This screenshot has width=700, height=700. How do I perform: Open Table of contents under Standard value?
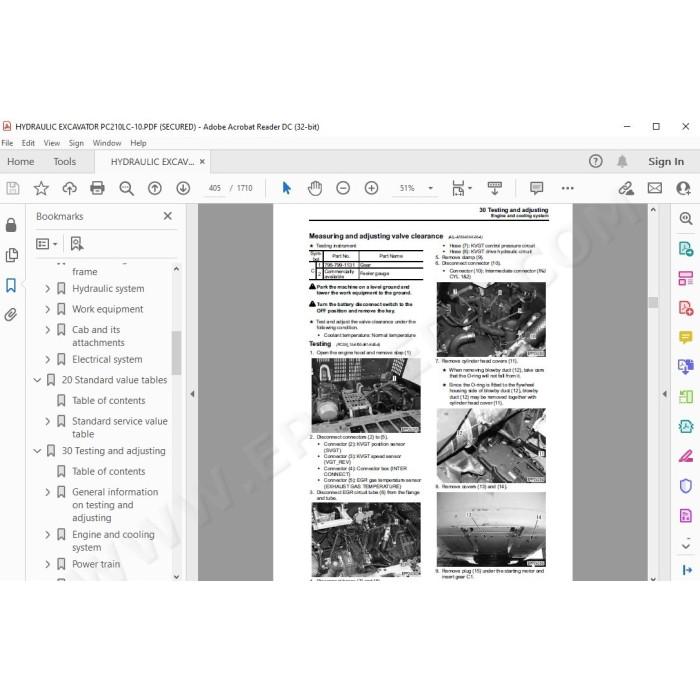[108, 401]
